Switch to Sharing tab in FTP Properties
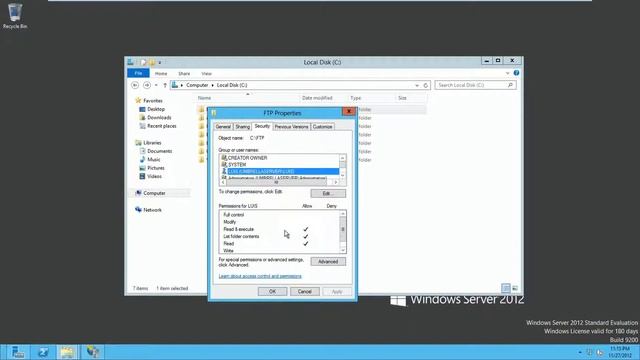 click(x=242, y=127)
